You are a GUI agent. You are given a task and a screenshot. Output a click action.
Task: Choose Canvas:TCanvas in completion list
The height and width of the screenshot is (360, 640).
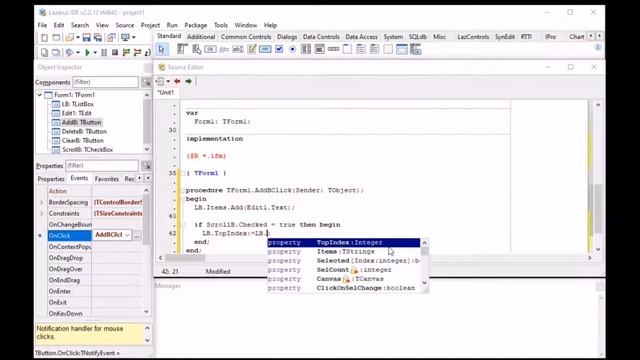tap(344, 279)
